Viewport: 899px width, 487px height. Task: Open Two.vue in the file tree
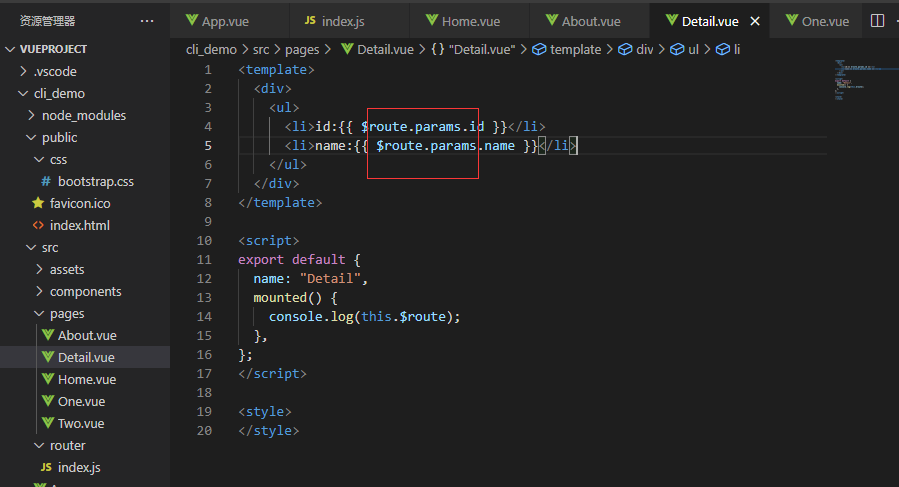tap(85, 423)
